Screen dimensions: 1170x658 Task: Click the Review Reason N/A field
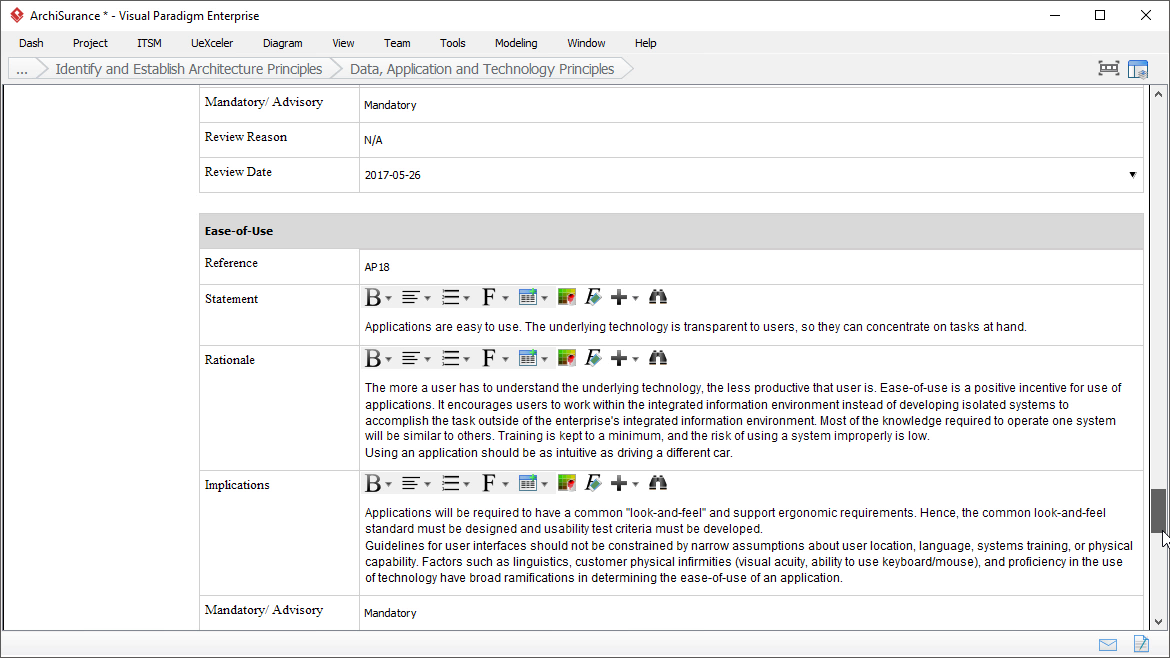tap(751, 140)
